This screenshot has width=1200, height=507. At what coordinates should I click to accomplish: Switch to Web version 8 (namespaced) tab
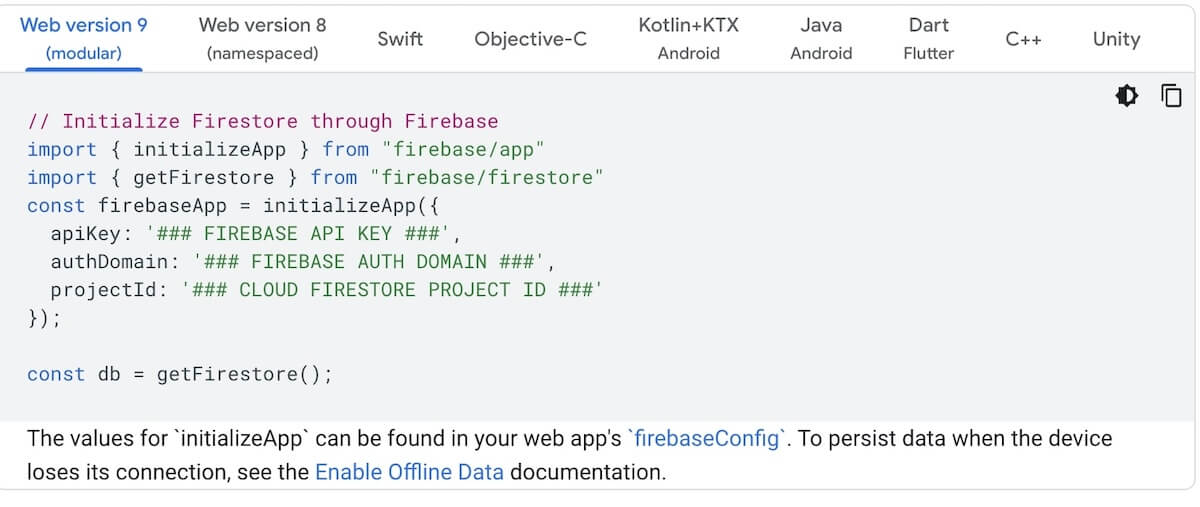pos(262,38)
